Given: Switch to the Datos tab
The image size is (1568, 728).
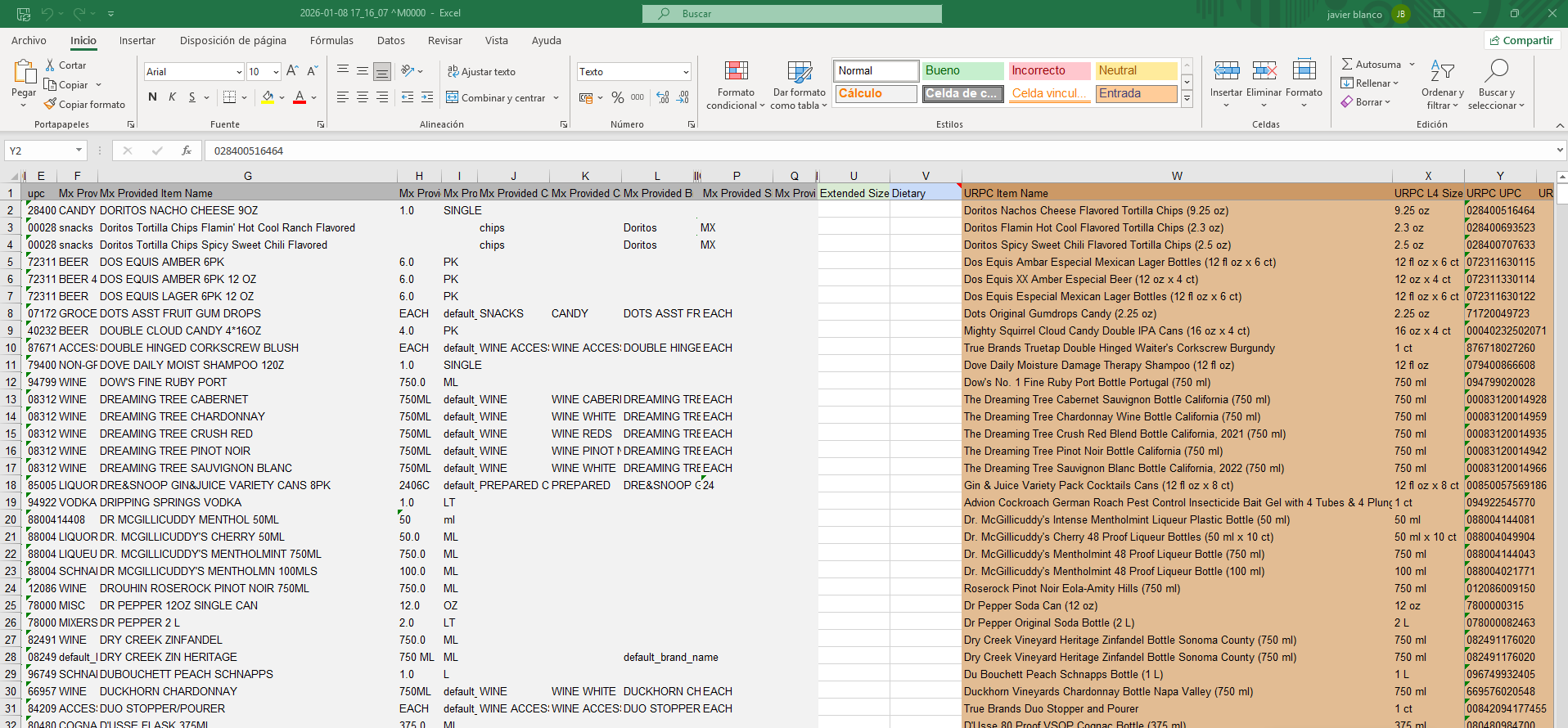Looking at the screenshot, I should pyautogui.click(x=391, y=40).
